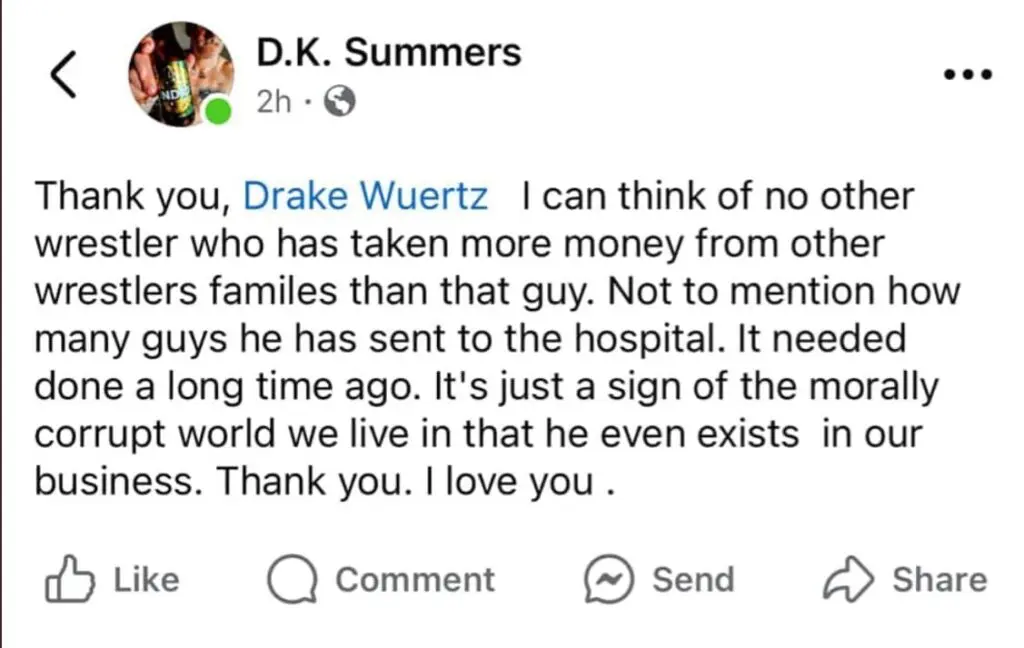This screenshot has width=1024, height=648.
Task: Click the 2h timestamp link
Action: tap(272, 101)
